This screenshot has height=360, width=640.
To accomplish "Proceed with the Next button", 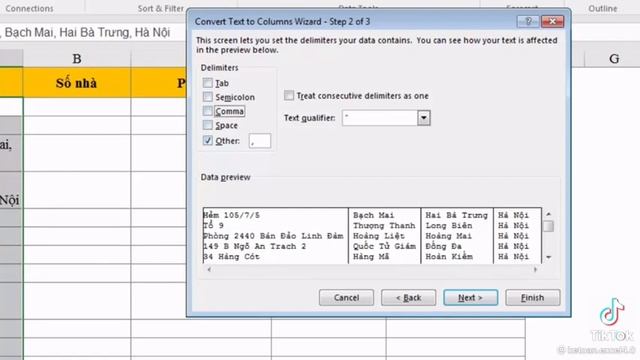I will point(471,298).
